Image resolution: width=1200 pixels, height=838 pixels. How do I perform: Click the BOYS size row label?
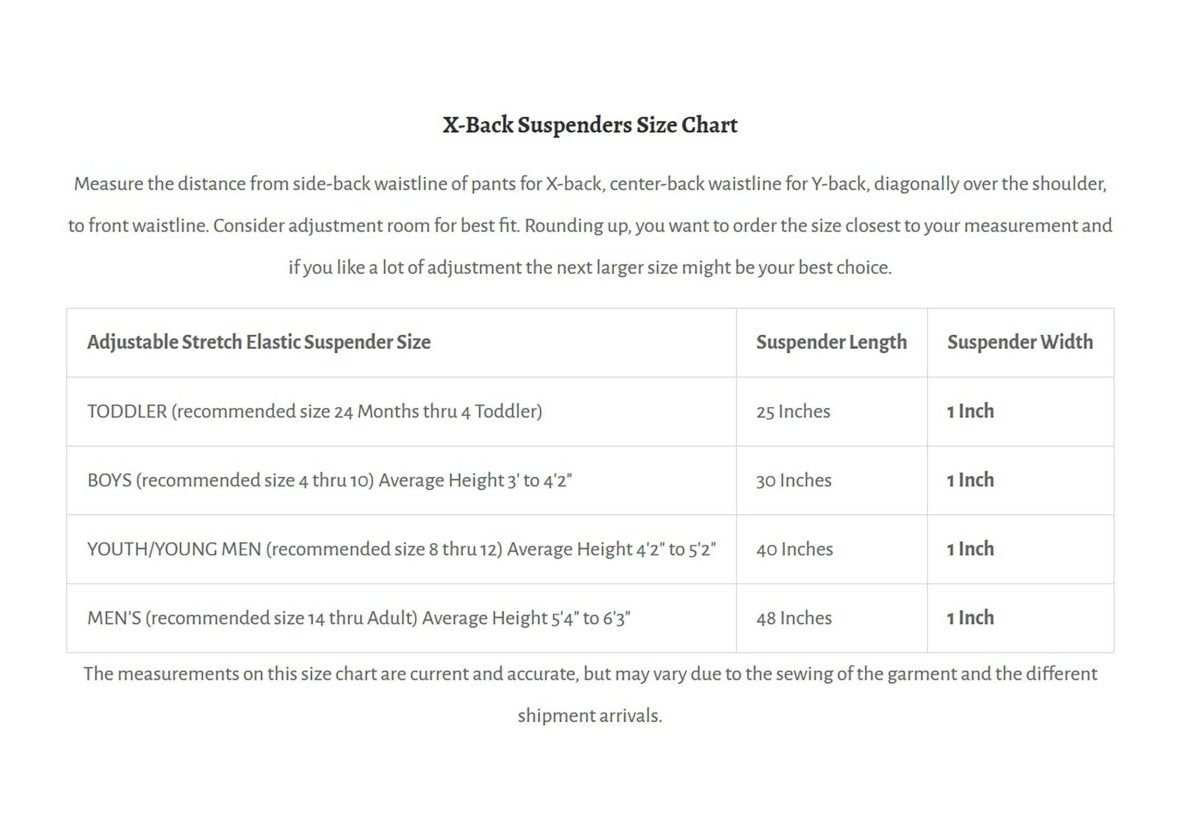click(329, 480)
